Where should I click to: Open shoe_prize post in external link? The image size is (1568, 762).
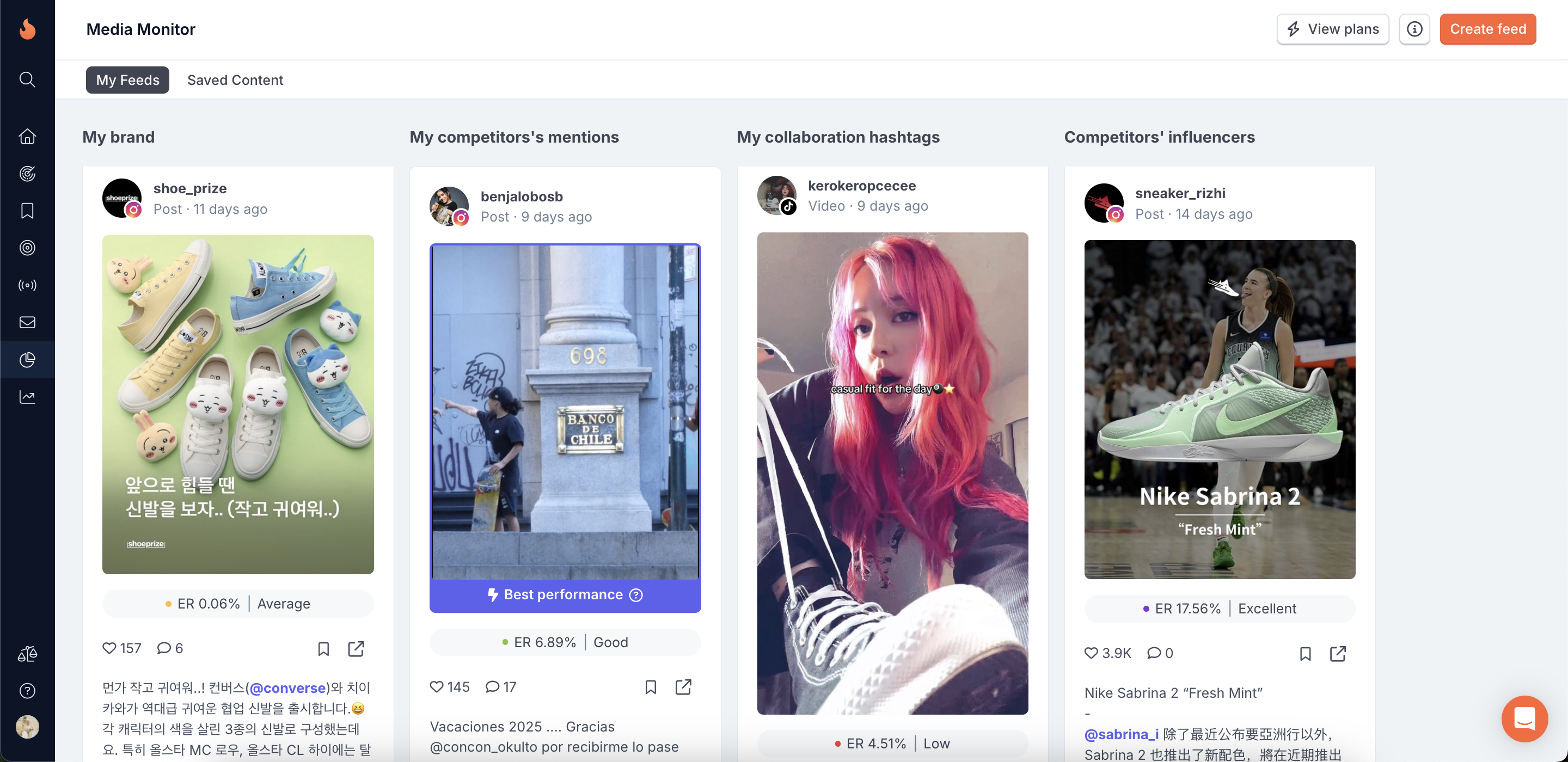[356, 649]
